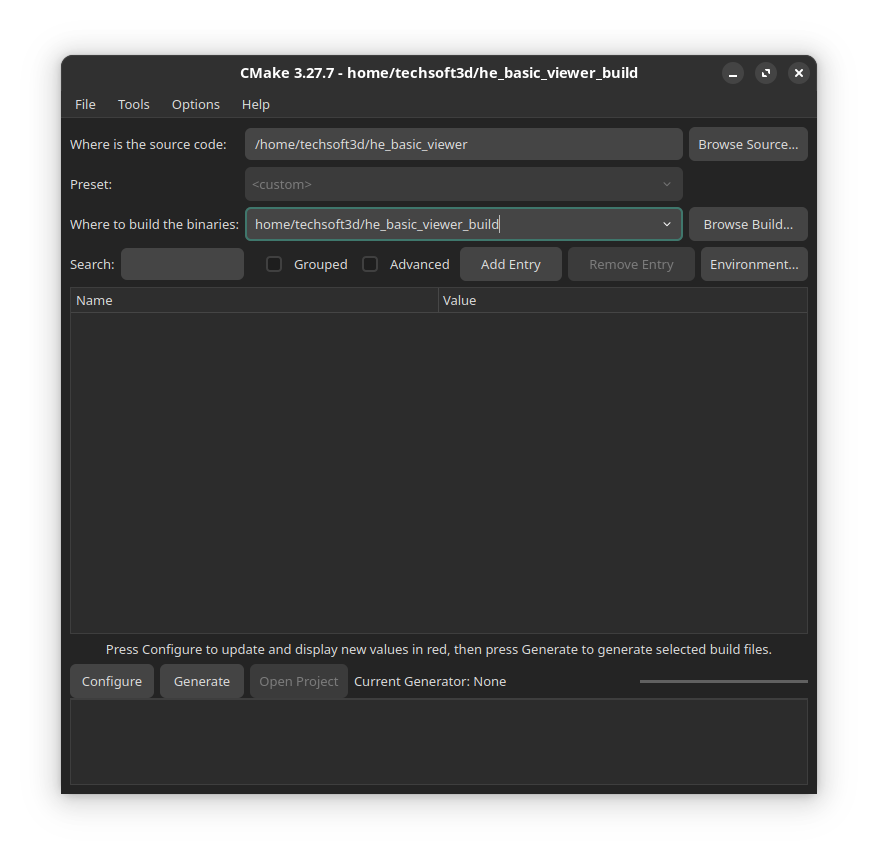
Task: Click the progress bar near generator label
Action: pyautogui.click(x=723, y=681)
